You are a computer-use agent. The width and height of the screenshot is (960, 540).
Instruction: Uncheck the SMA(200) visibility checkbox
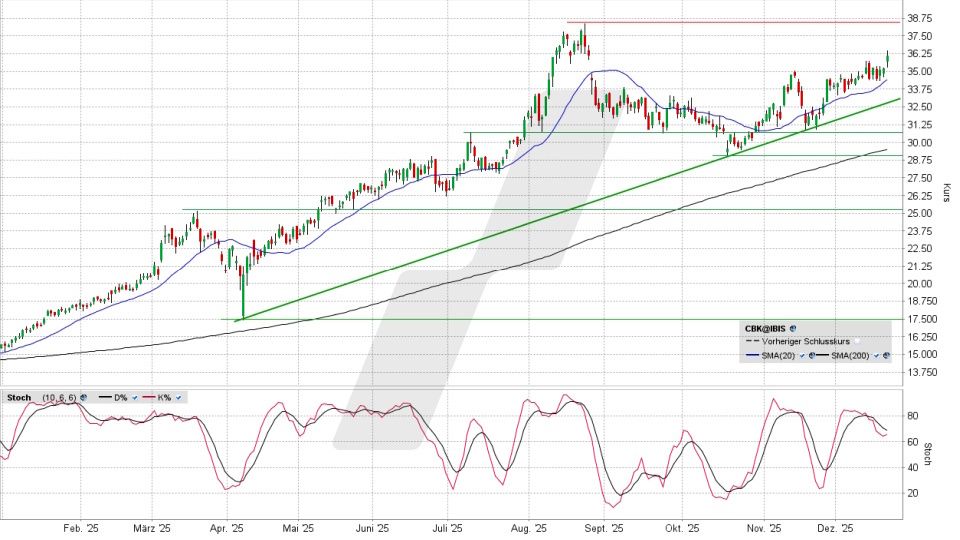(878, 356)
